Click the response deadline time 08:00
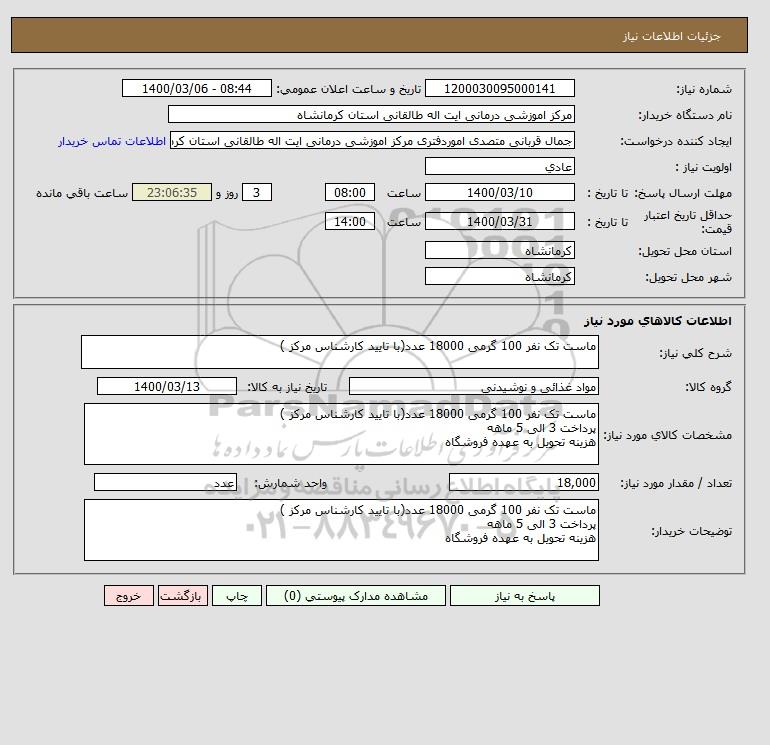Screen dimensions: 770x745 pyautogui.click(x=350, y=193)
